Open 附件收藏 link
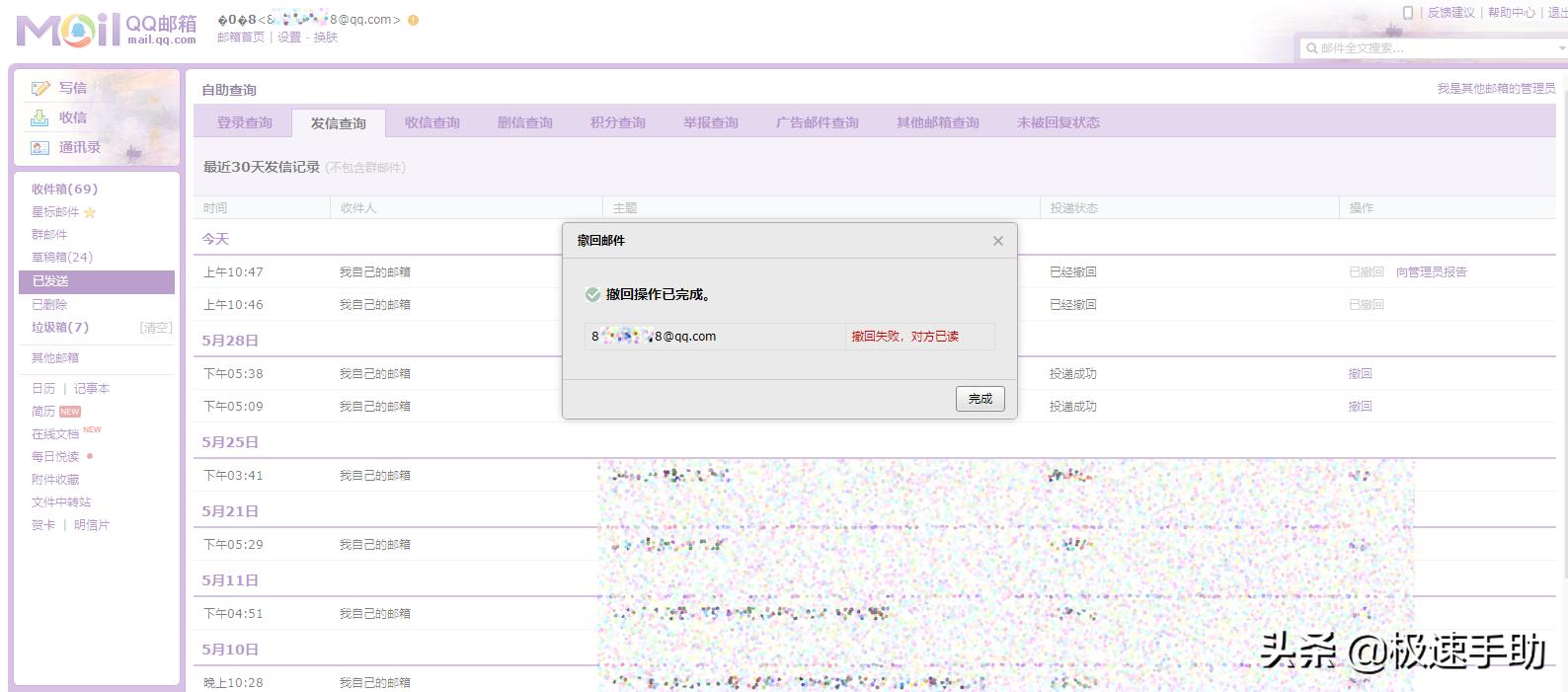Viewport: 1568px width, 692px height. coord(55,480)
